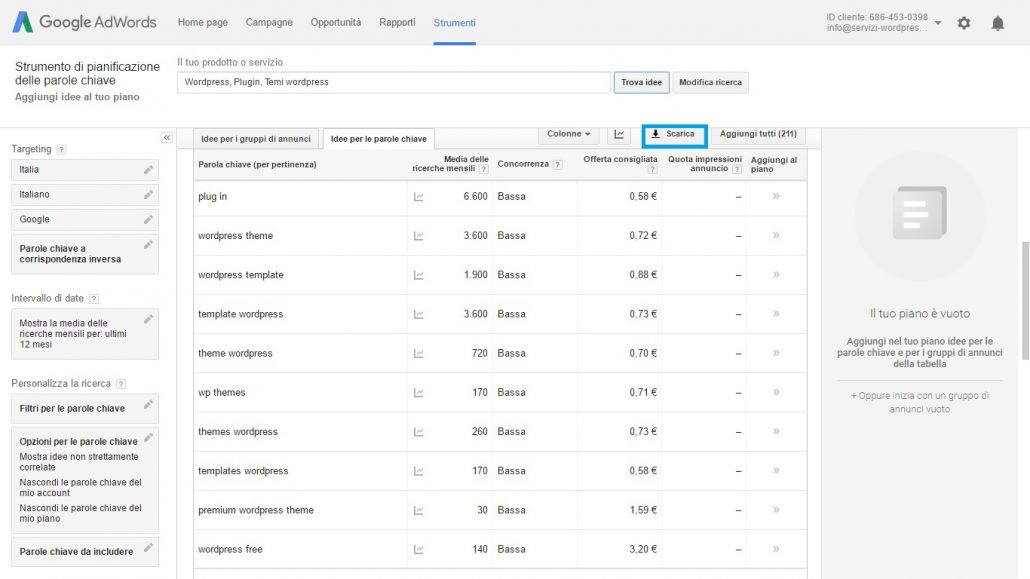Show trend chart for template wordpress
The image size is (1030, 579).
click(x=418, y=314)
